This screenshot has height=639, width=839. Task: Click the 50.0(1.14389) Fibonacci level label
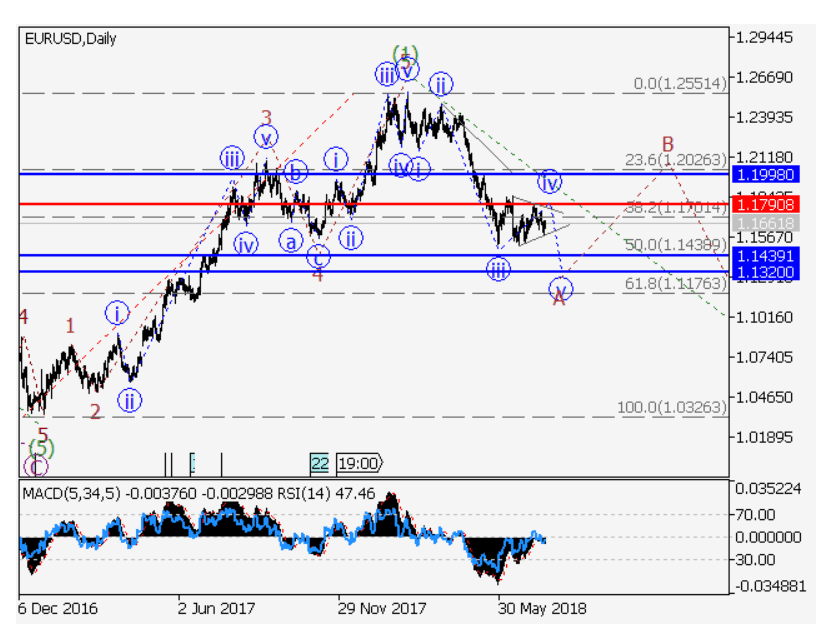pos(675,245)
